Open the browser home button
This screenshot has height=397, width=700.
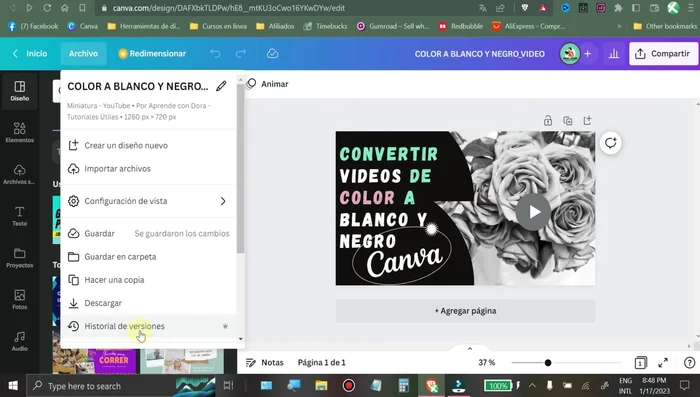tap(65, 8)
